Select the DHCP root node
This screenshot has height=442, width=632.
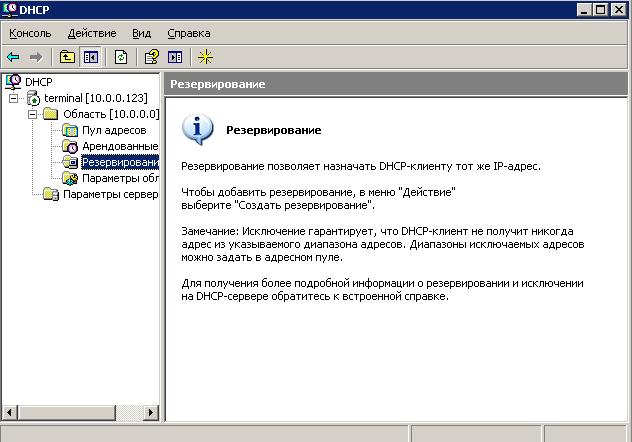click(38, 82)
